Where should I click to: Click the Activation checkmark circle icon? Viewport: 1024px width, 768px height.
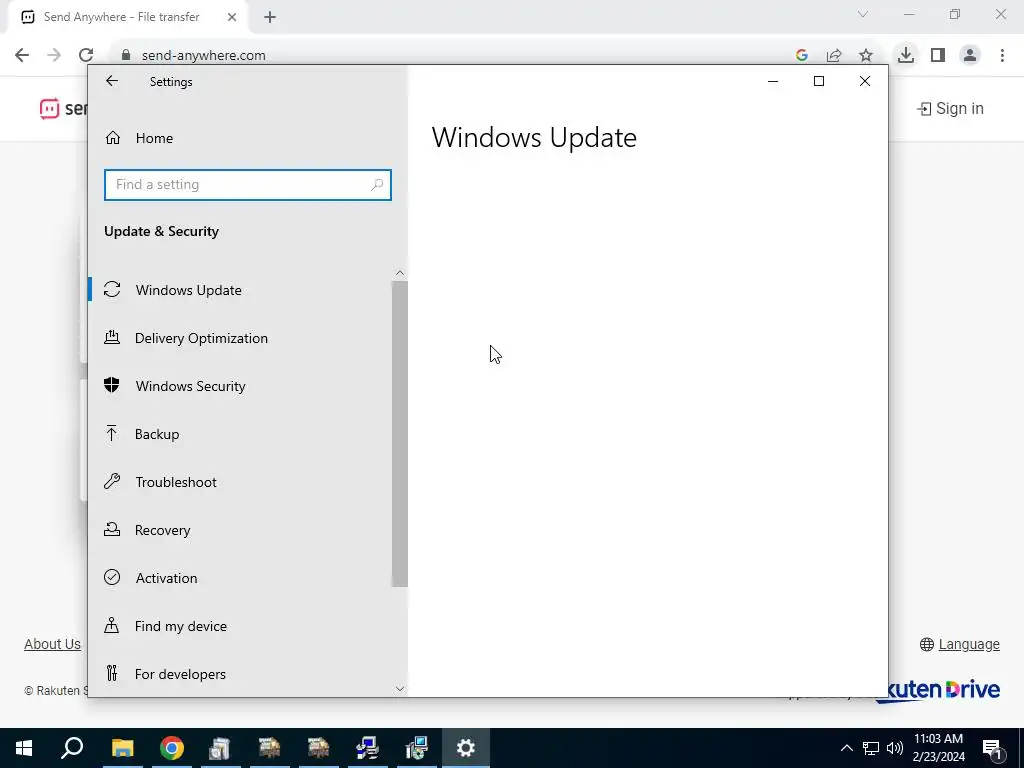click(112, 577)
